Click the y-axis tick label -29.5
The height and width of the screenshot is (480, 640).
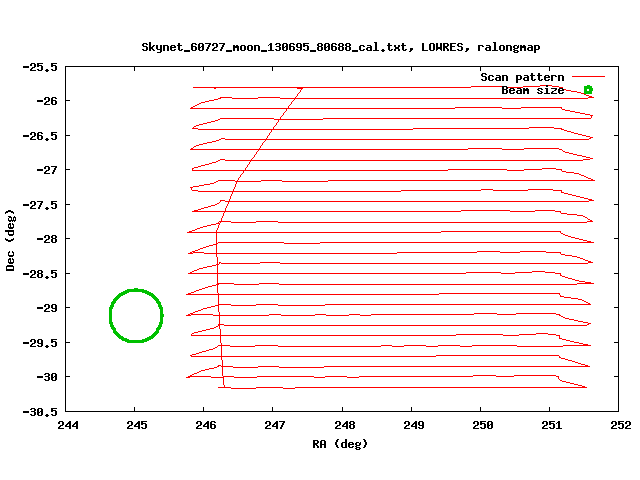[x=40, y=343]
